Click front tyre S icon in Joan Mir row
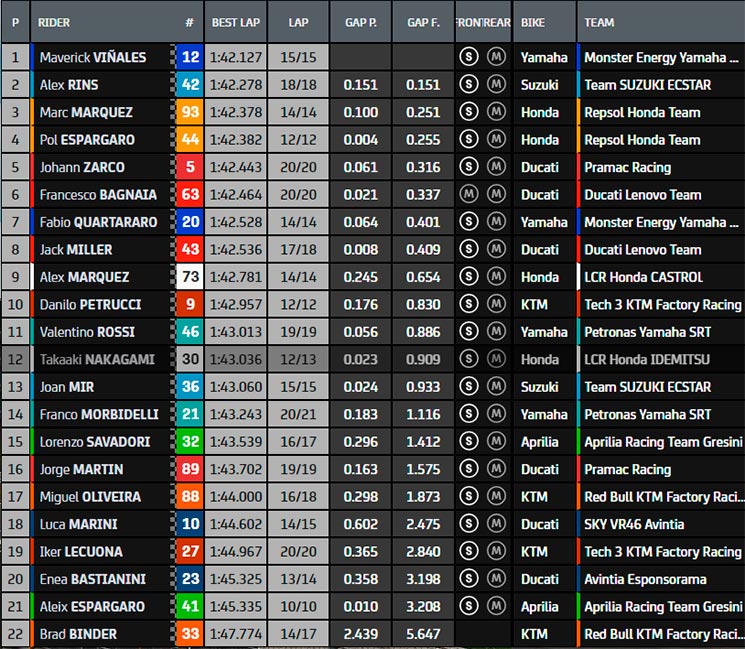The height and width of the screenshot is (649, 745). 468,386
